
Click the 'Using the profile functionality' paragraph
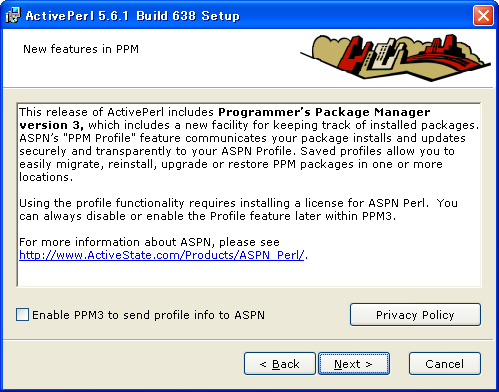(x=238, y=209)
